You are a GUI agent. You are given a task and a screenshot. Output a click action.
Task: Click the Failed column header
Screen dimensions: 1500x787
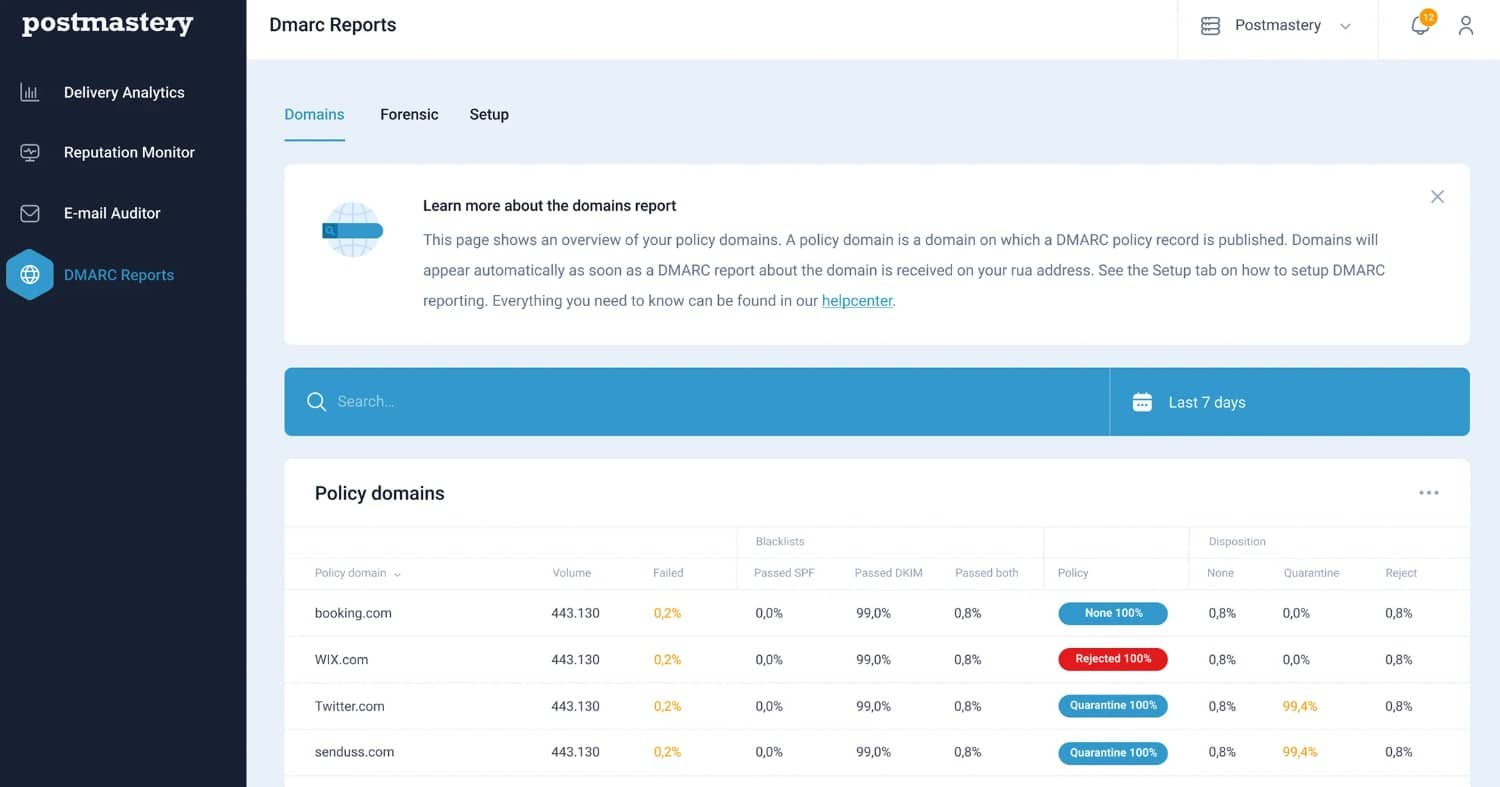pos(668,573)
